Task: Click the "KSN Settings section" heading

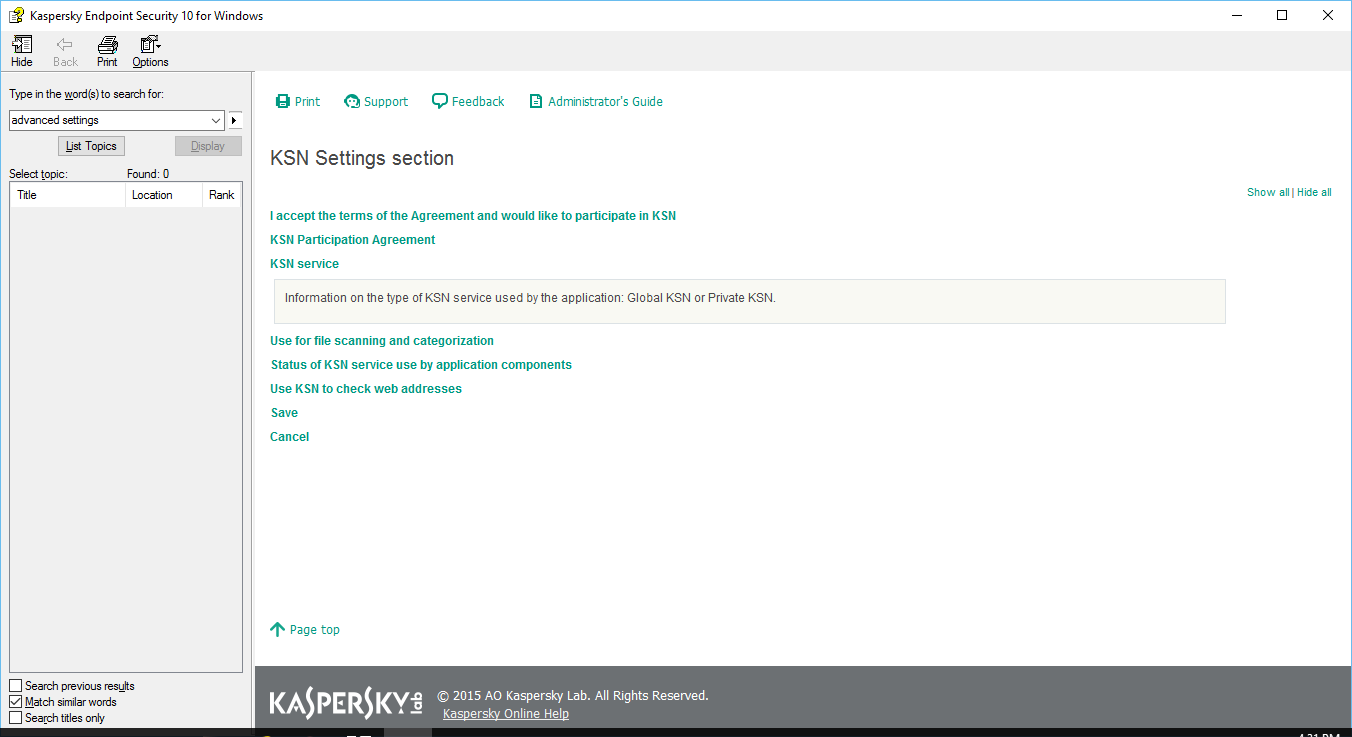Action: 362,158
